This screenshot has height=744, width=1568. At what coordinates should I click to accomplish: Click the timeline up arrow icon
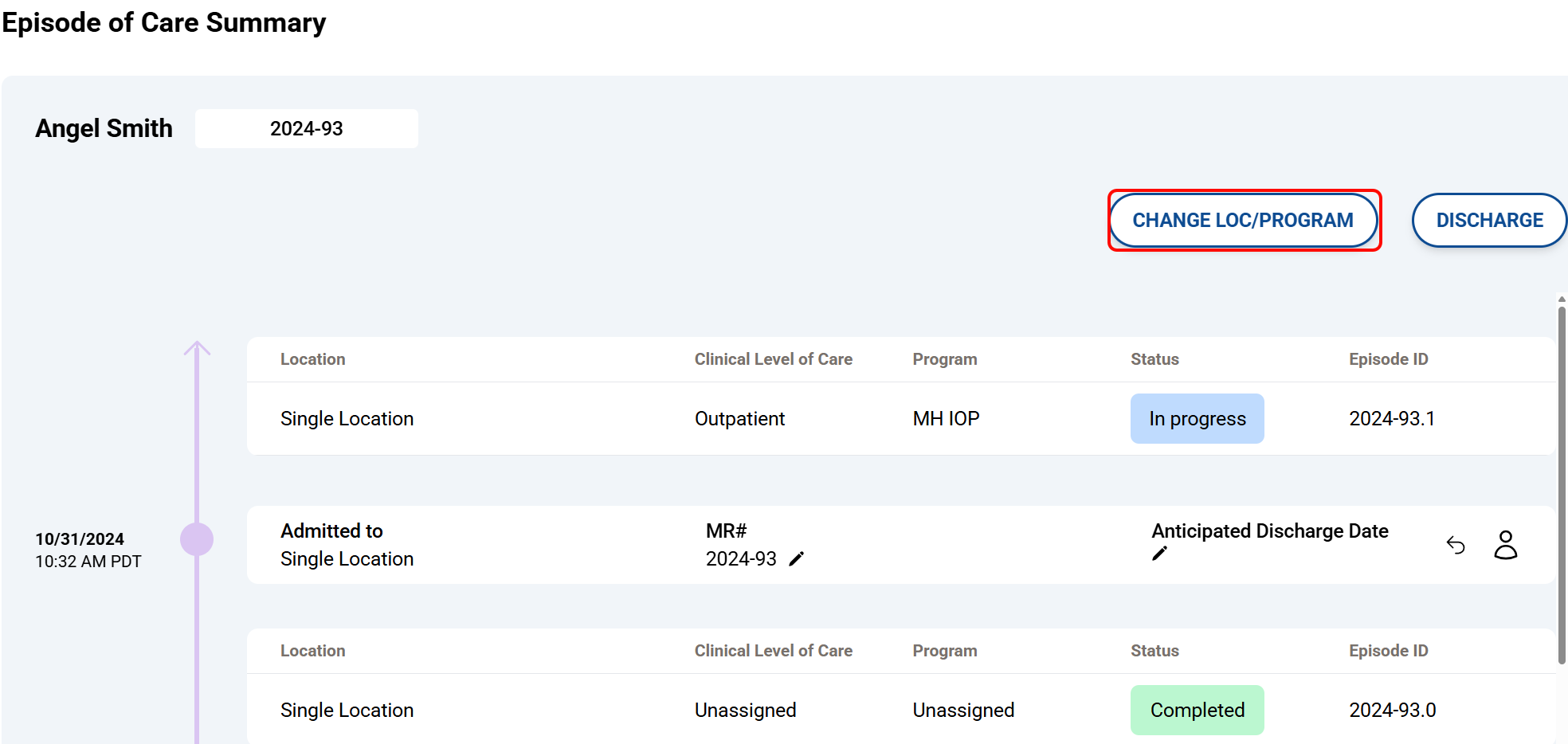point(197,349)
